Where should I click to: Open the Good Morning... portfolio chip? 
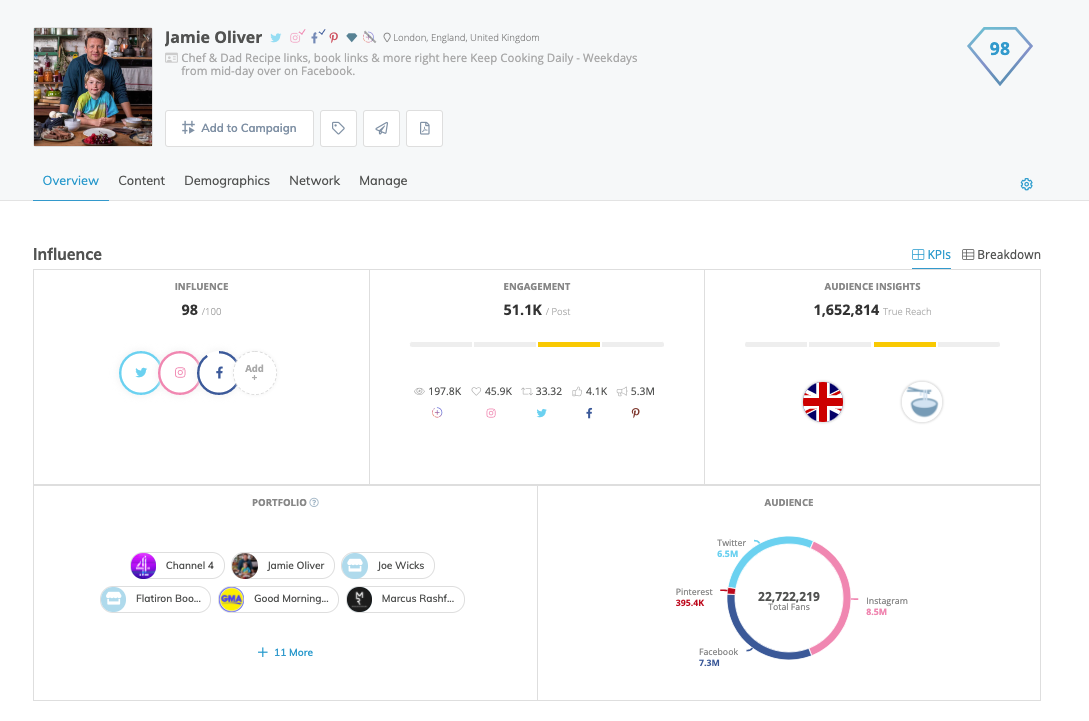(279, 599)
